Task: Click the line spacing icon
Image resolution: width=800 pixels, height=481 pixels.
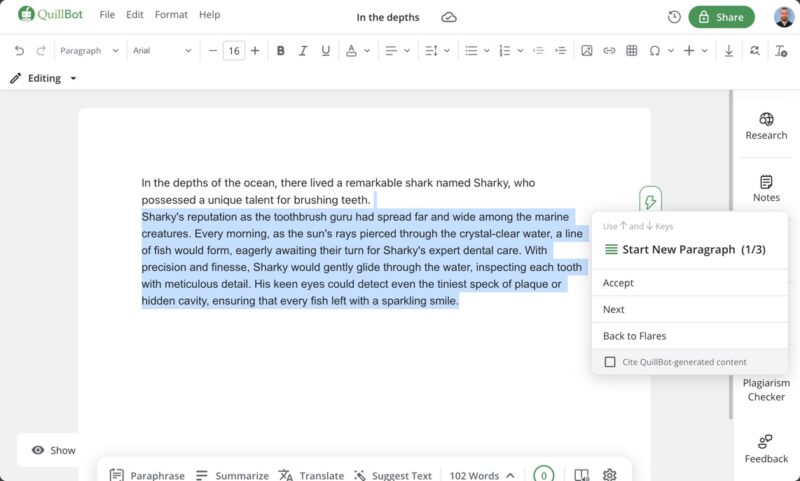Action: click(431, 50)
